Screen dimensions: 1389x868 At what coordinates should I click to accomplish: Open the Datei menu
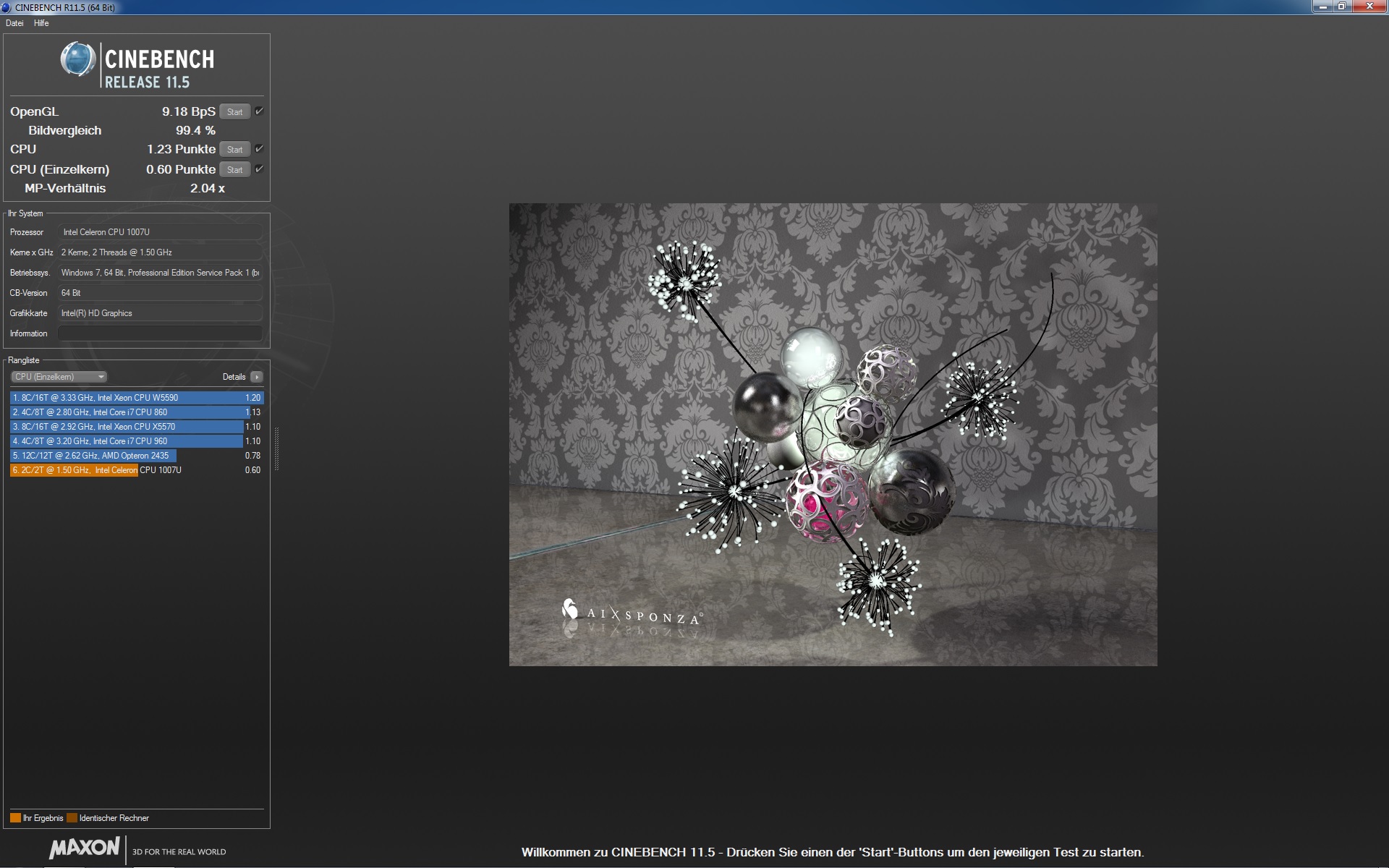point(14,23)
